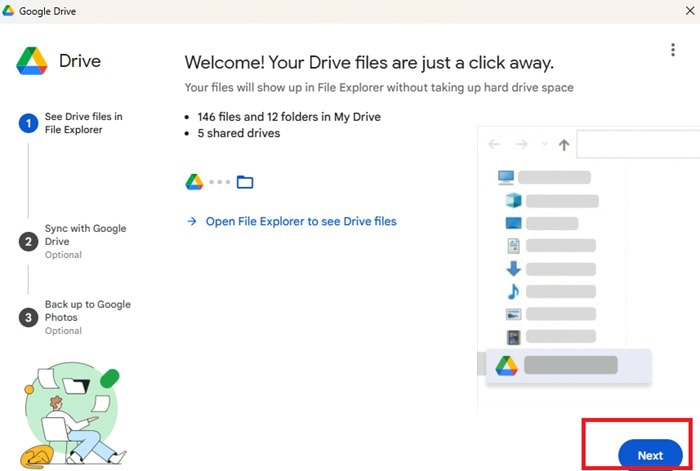Click the 3D cube icon in Explorer tree

tap(513, 200)
